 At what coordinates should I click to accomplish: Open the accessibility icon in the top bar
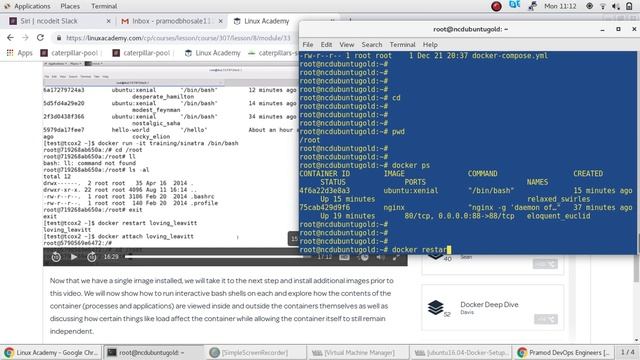pyautogui.click(x=589, y=6)
